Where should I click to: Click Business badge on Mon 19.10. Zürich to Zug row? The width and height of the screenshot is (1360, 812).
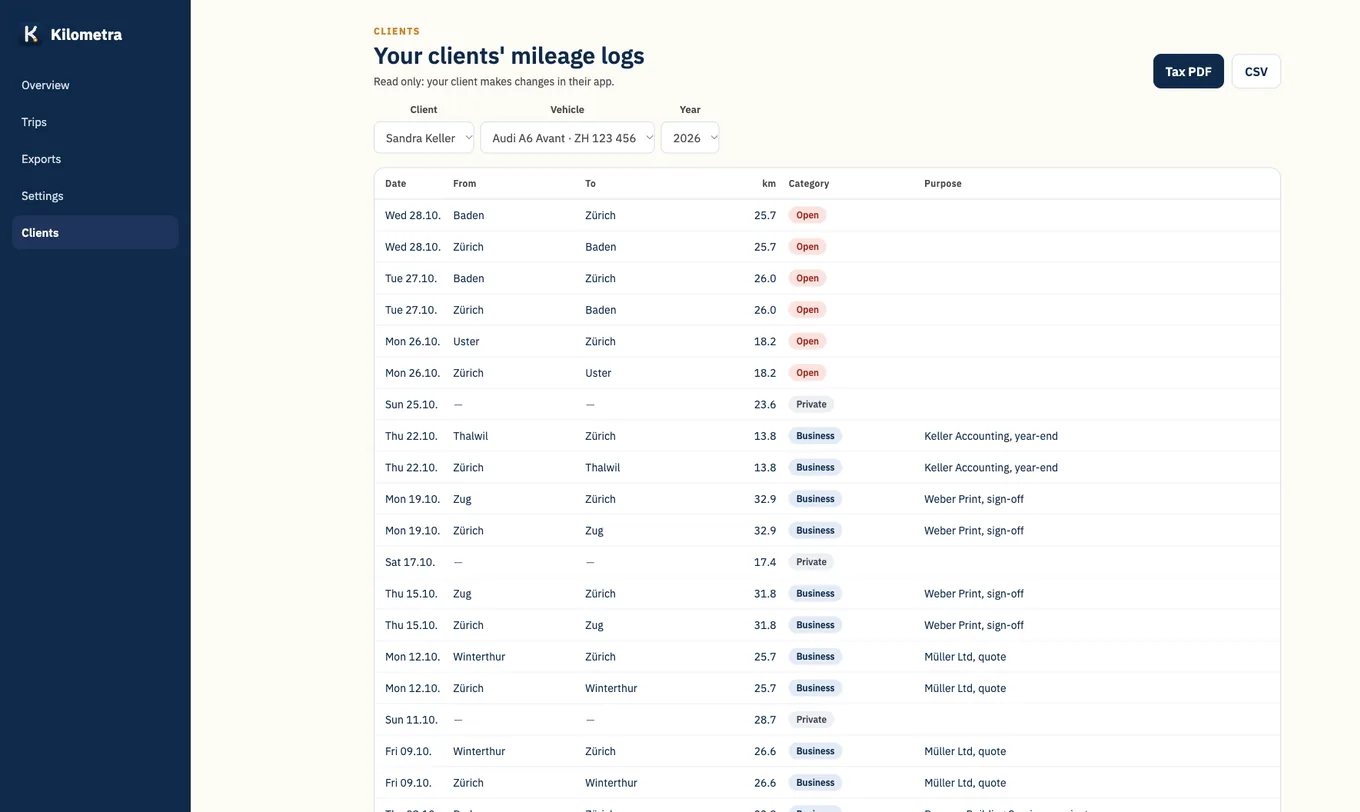pyautogui.click(x=816, y=531)
